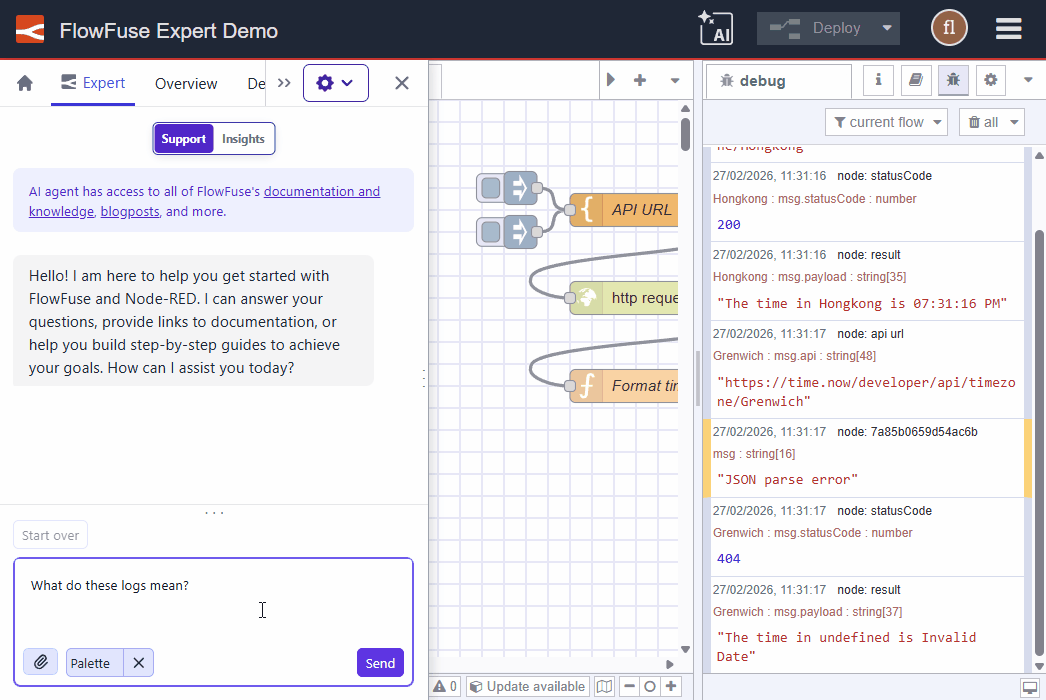Open the navigator map icon in status bar
1046x700 pixels.
click(604, 687)
